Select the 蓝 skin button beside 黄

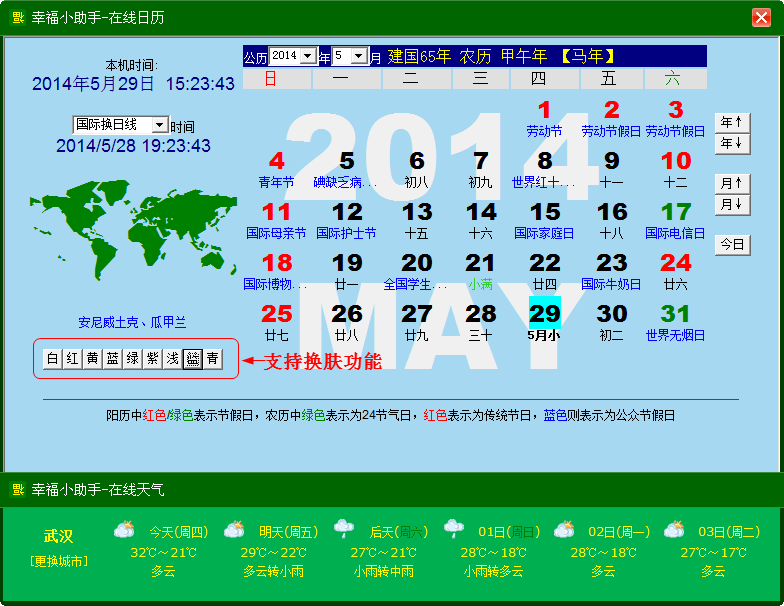point(112,358)
